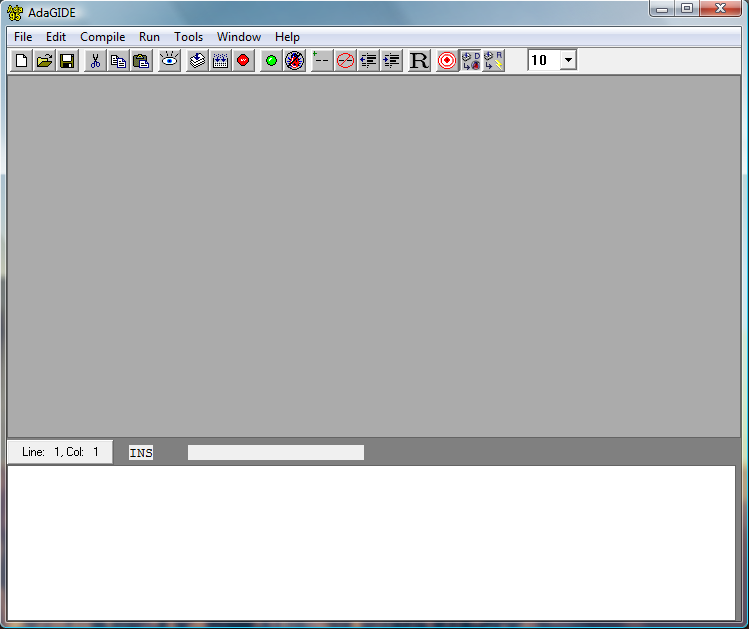Click the build icon with downward blue arrows
The height and width of the screenshot is (629, 749).
pyautogui.click(x=220, y=61)
